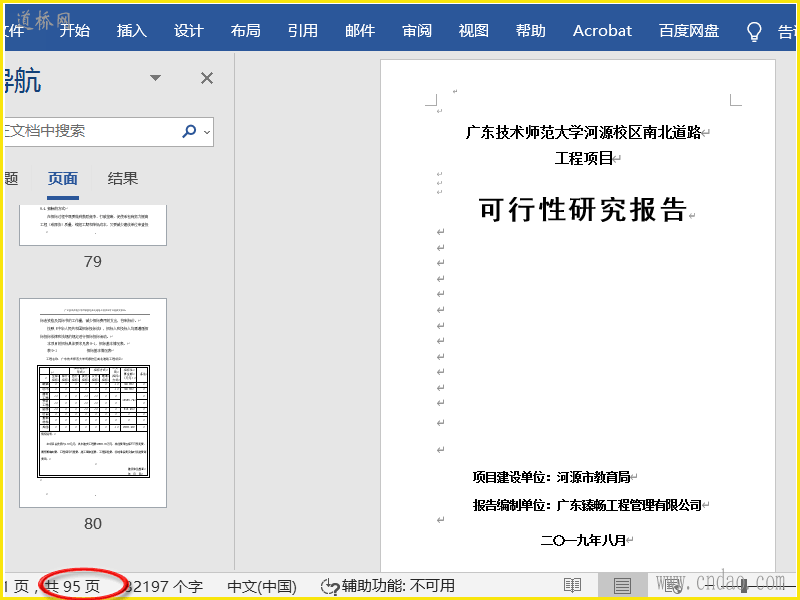Select page 80 thumbnail
Screen dimensions: 800x600
[x=93, y=403]
